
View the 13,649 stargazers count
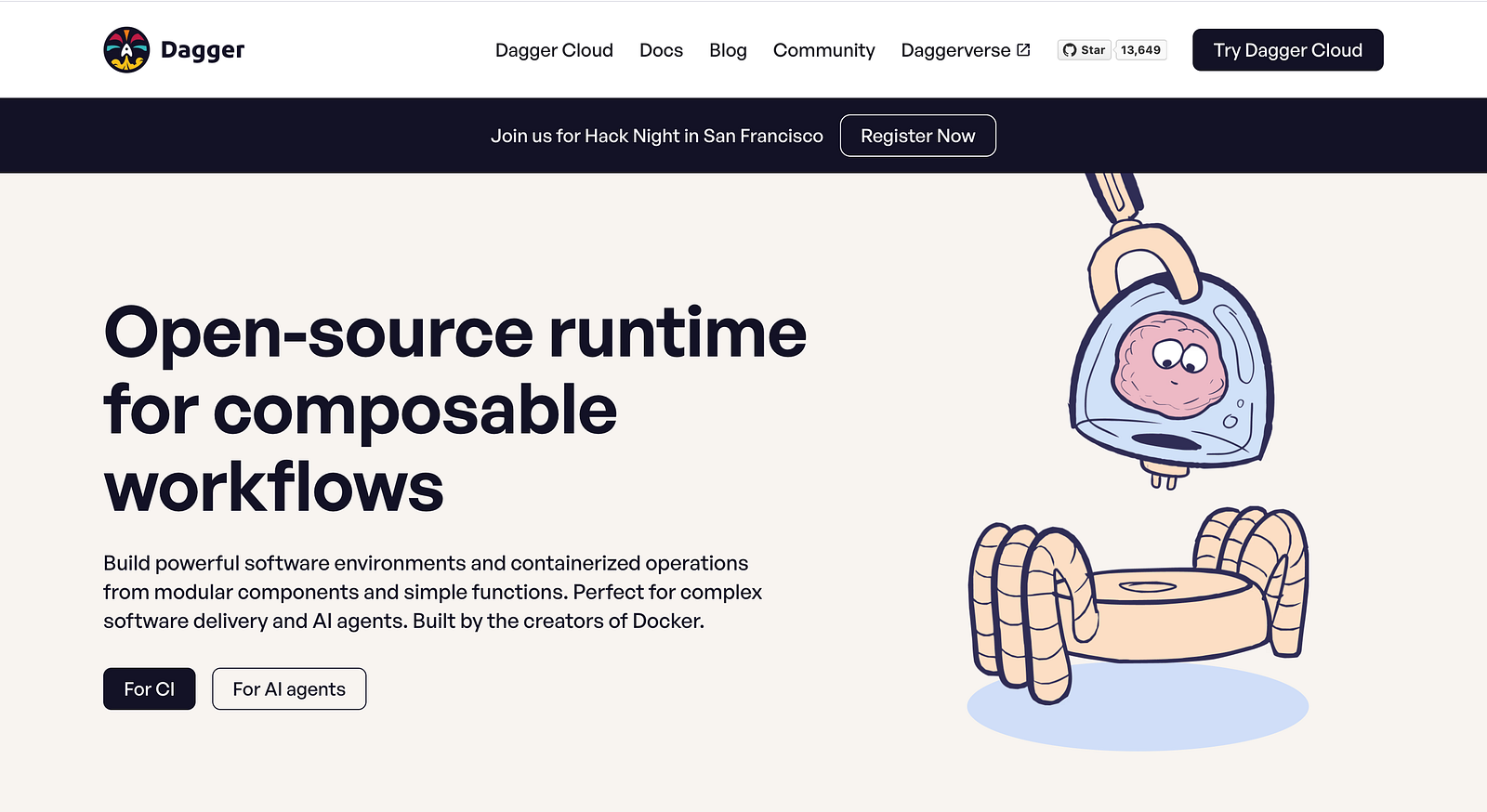(1140, 50)
